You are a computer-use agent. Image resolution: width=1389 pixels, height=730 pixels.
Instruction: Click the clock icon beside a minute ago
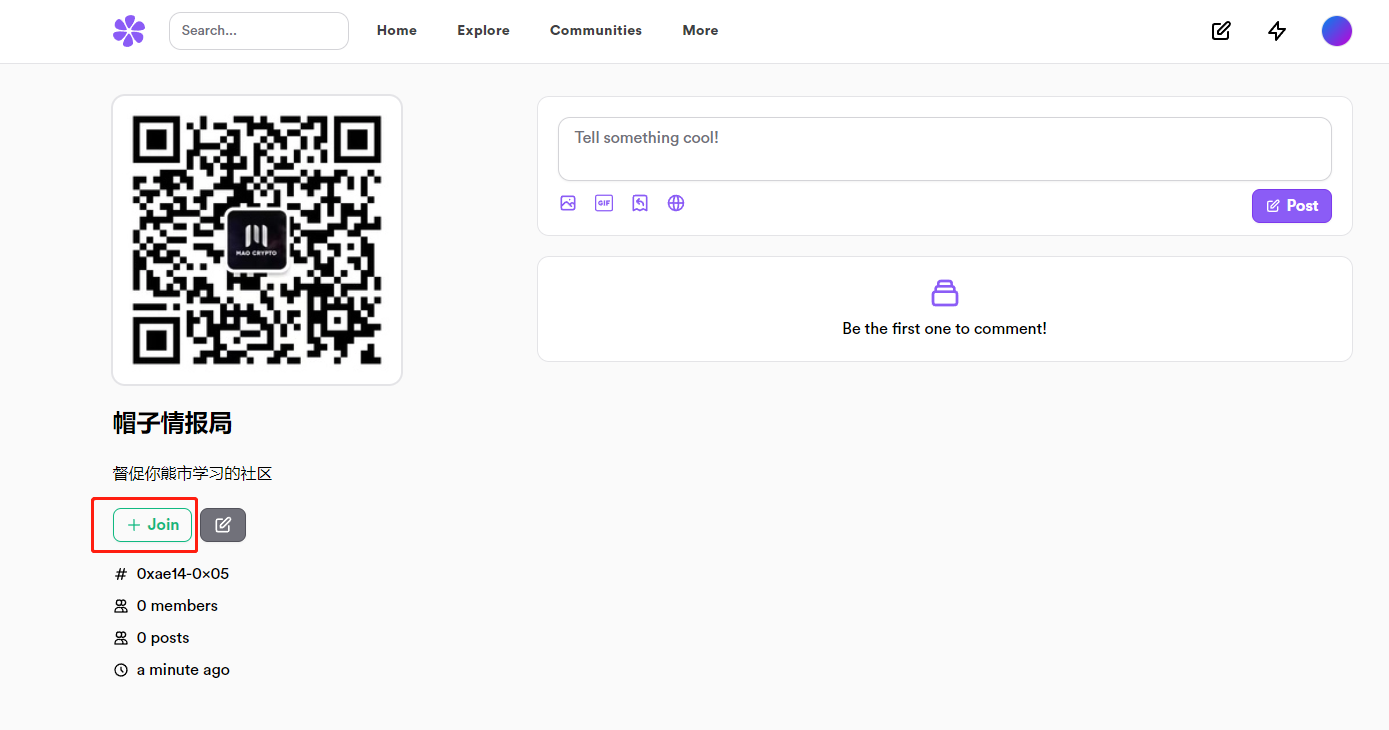point(121,670)
